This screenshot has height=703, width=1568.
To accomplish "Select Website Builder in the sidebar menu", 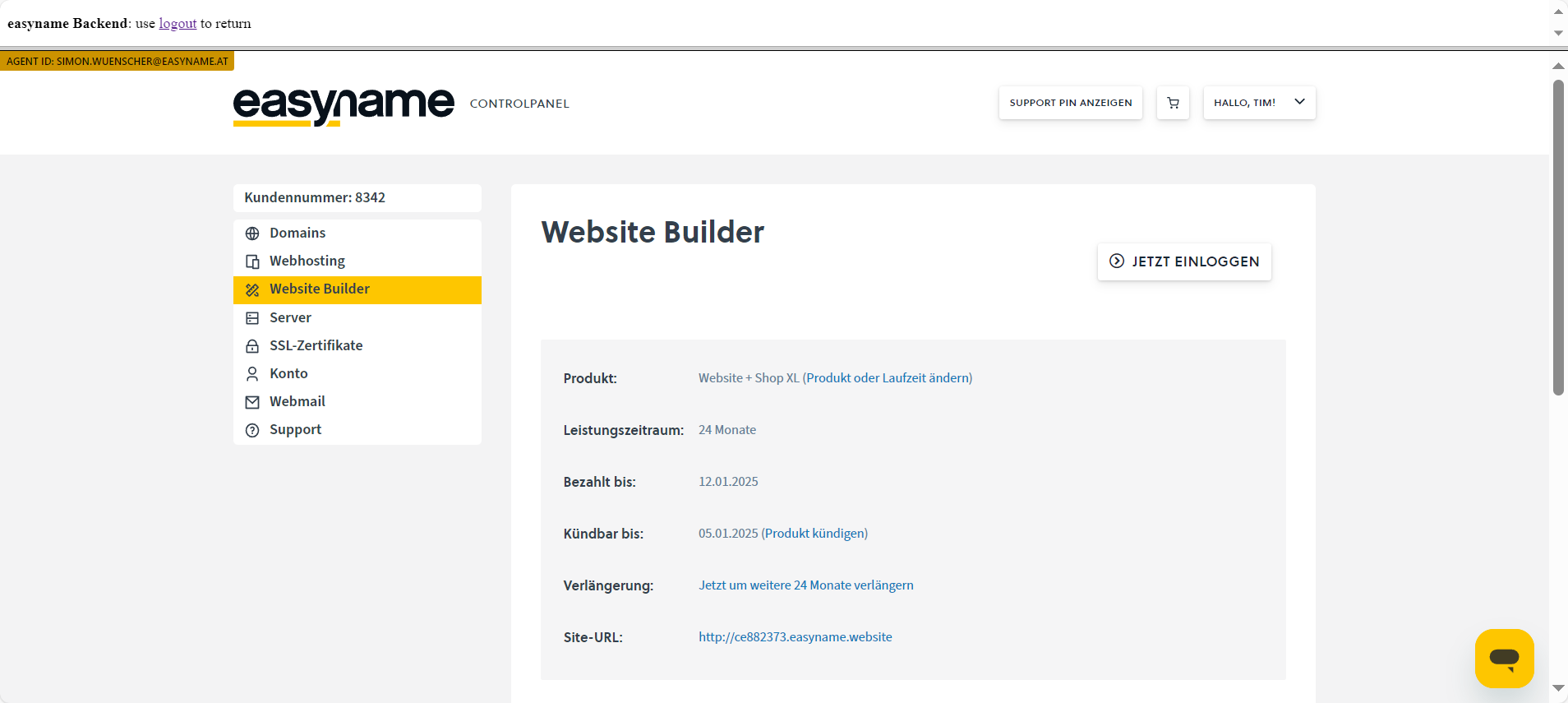I will click(x=320, y=289).
